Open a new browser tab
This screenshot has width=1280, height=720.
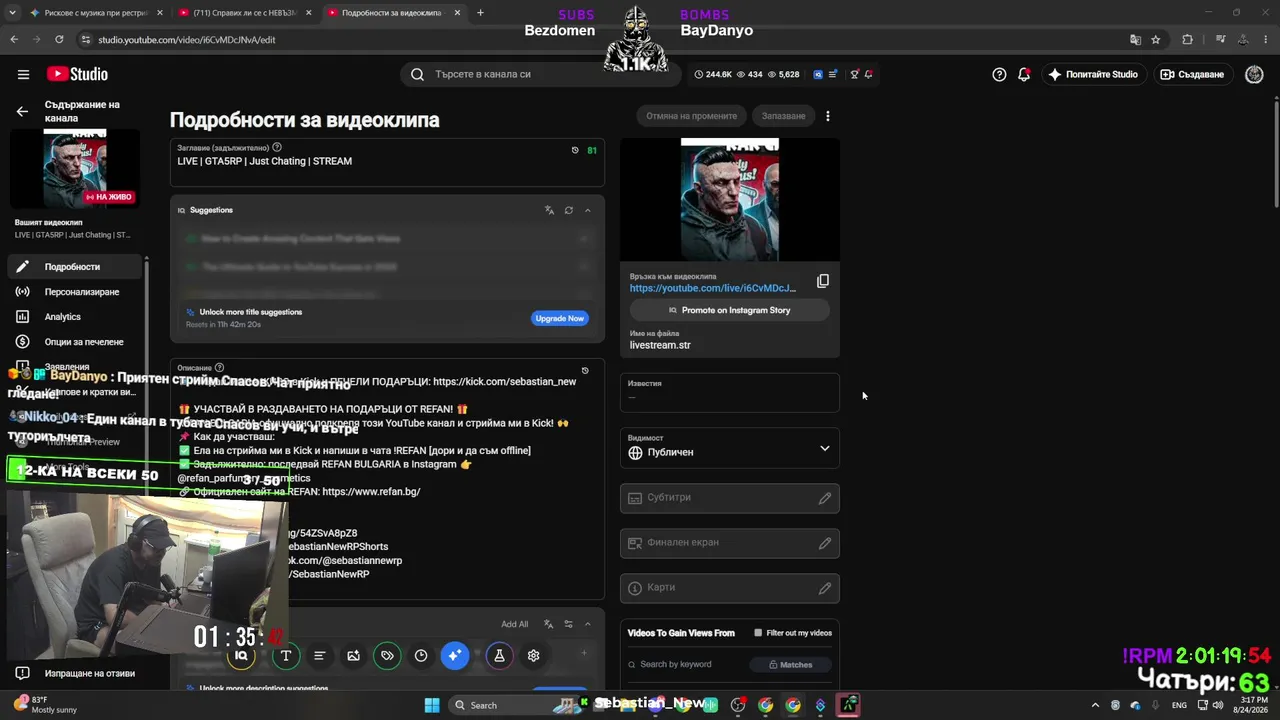pos(480,13)
